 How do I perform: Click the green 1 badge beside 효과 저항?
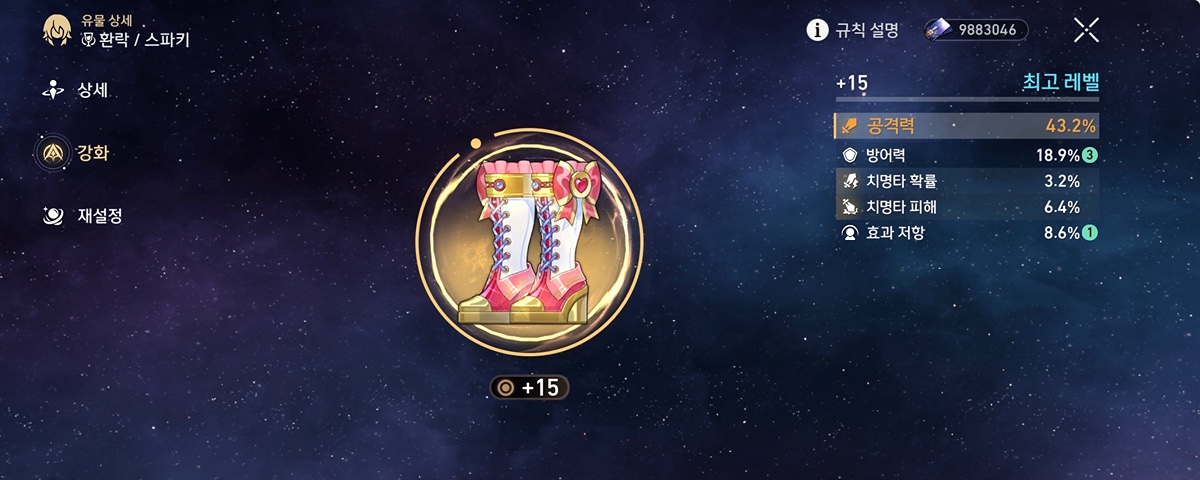(1090, 233)
